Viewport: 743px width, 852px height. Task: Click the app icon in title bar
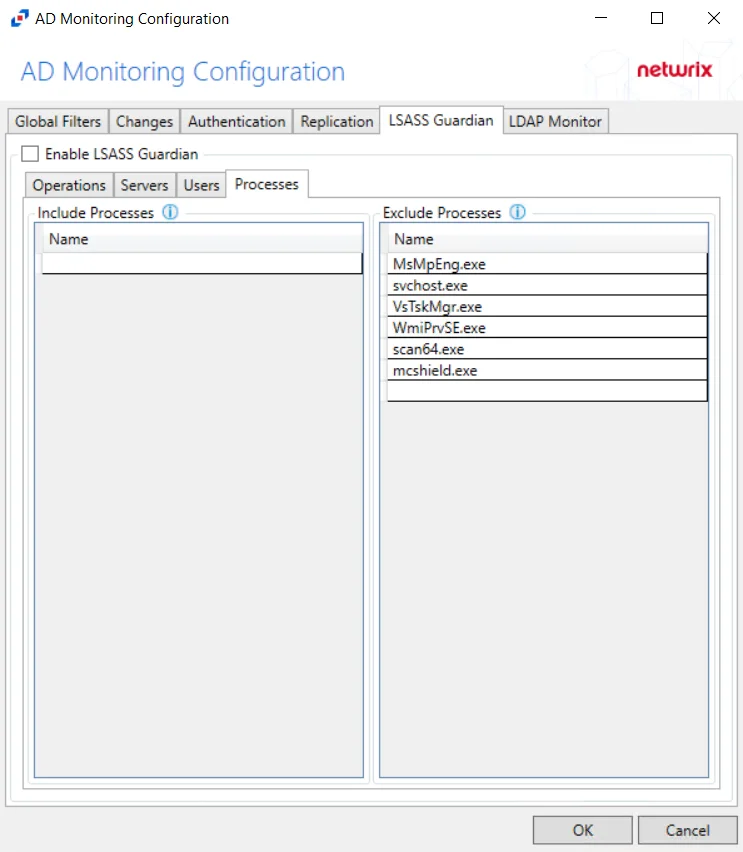[x=20, y=18]
